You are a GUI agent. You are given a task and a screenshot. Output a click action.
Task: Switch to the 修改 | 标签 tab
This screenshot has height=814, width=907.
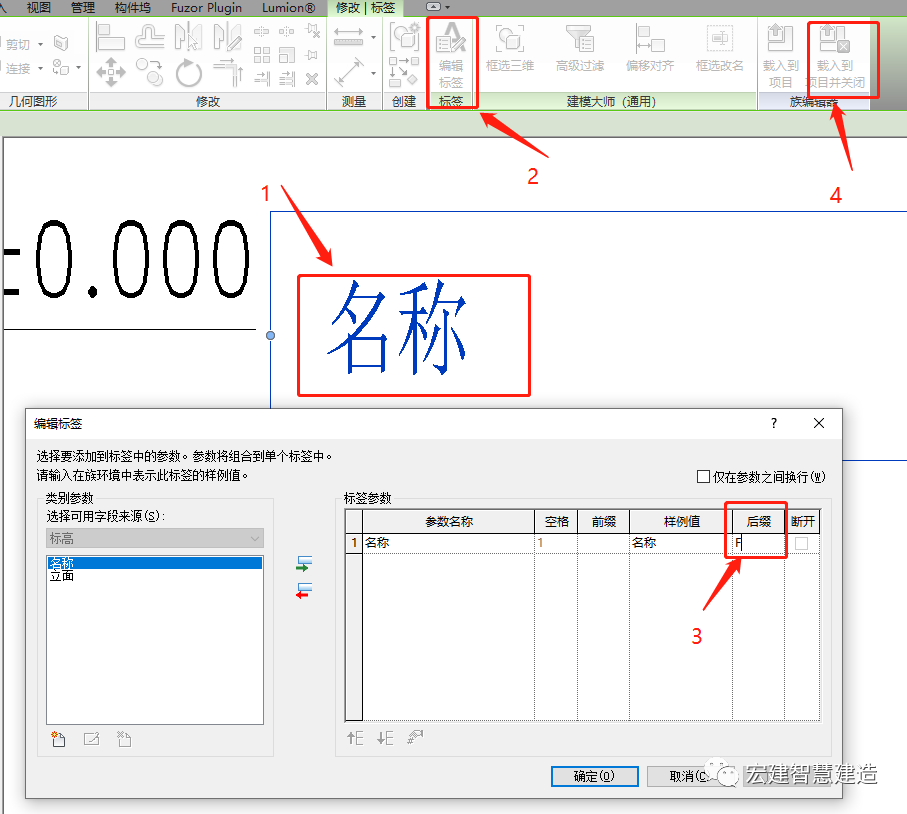[x=366, y=8]
